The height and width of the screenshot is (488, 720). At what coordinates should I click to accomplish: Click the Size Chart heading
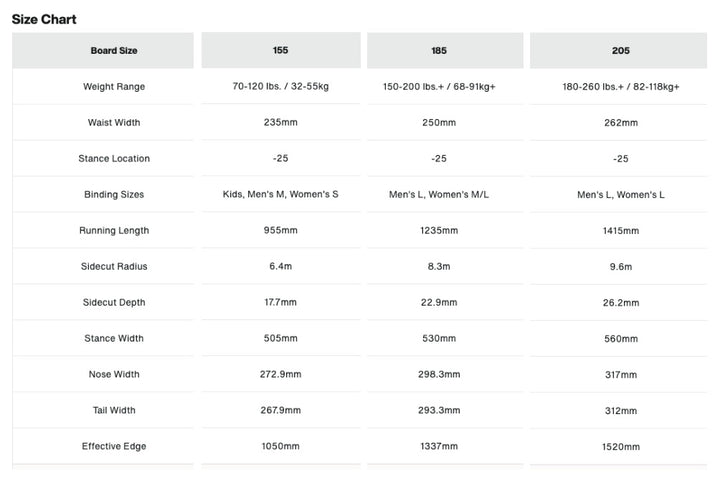click(x=44, y=19)
